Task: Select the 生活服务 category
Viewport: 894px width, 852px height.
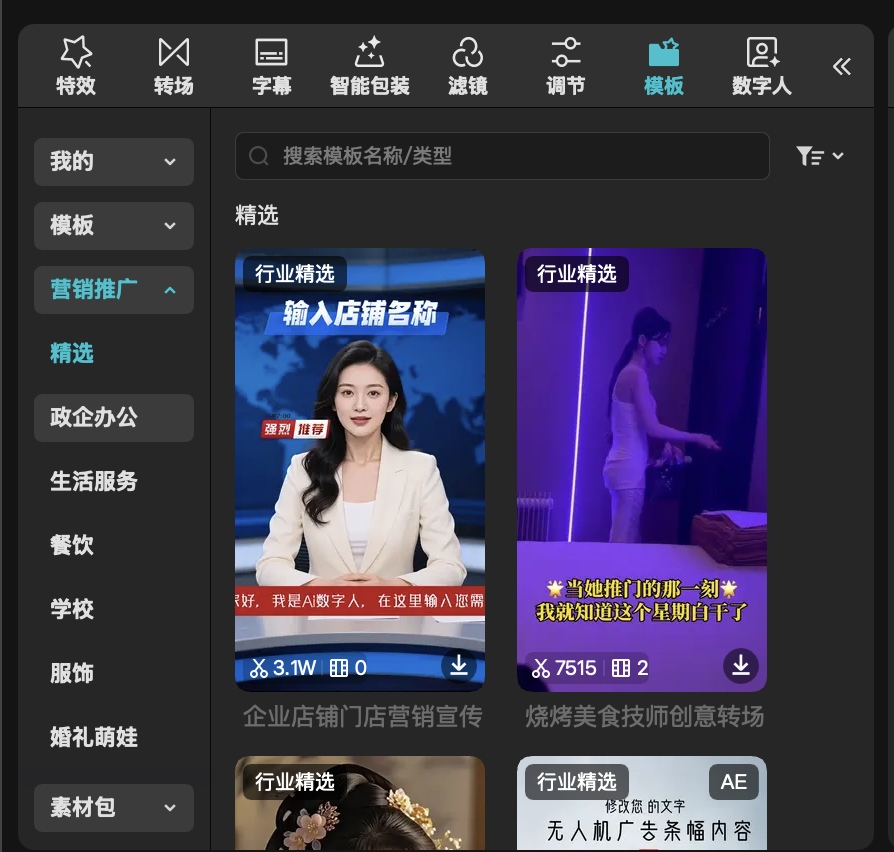Action: (x=94, y=481)
